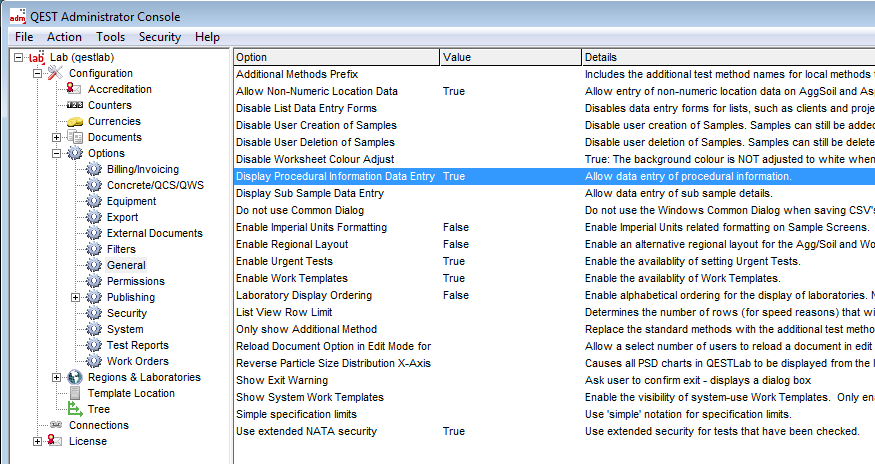Select Billing/Invoicing under Options
875x464 pixels.
(x=143, y=170)
